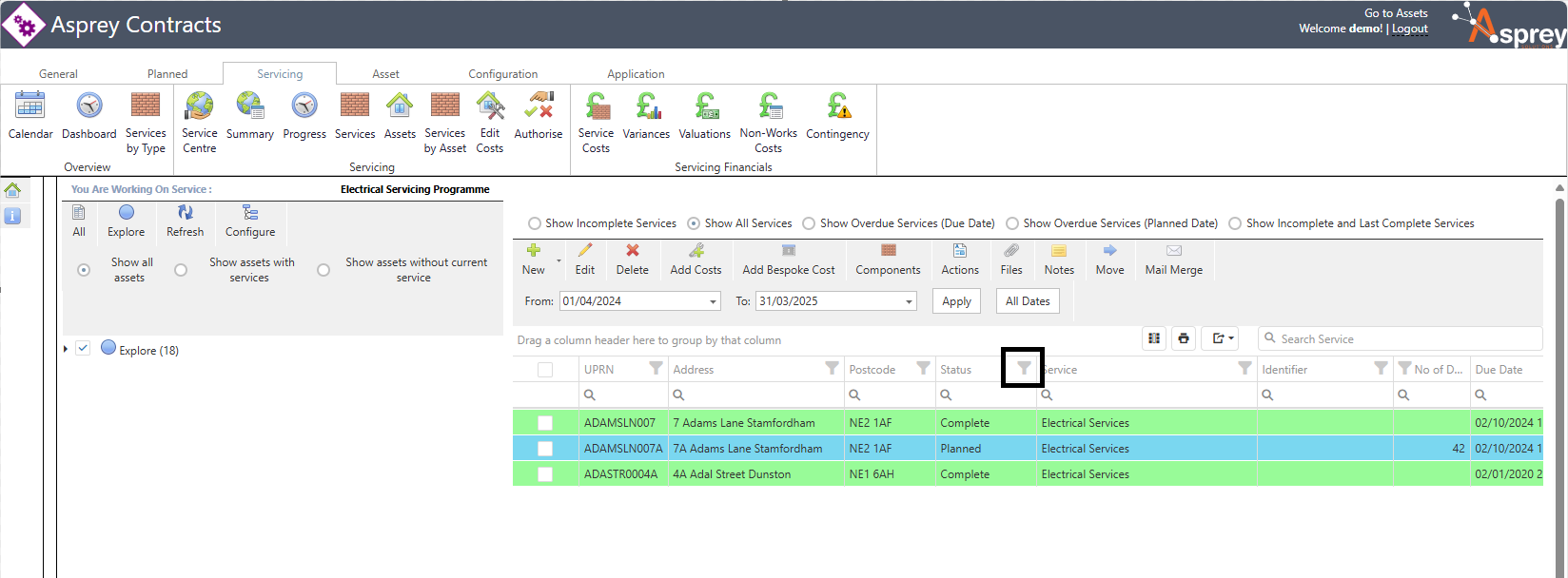The width and height of the screenshot is (1568, 578).
Task: Delete the selected service record
Action: point(632,258)
